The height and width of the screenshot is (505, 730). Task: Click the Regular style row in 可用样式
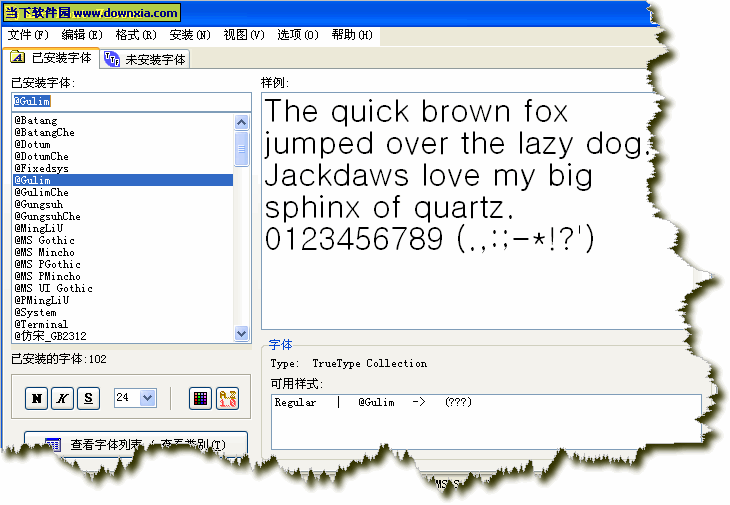click(x=372, y=403)
